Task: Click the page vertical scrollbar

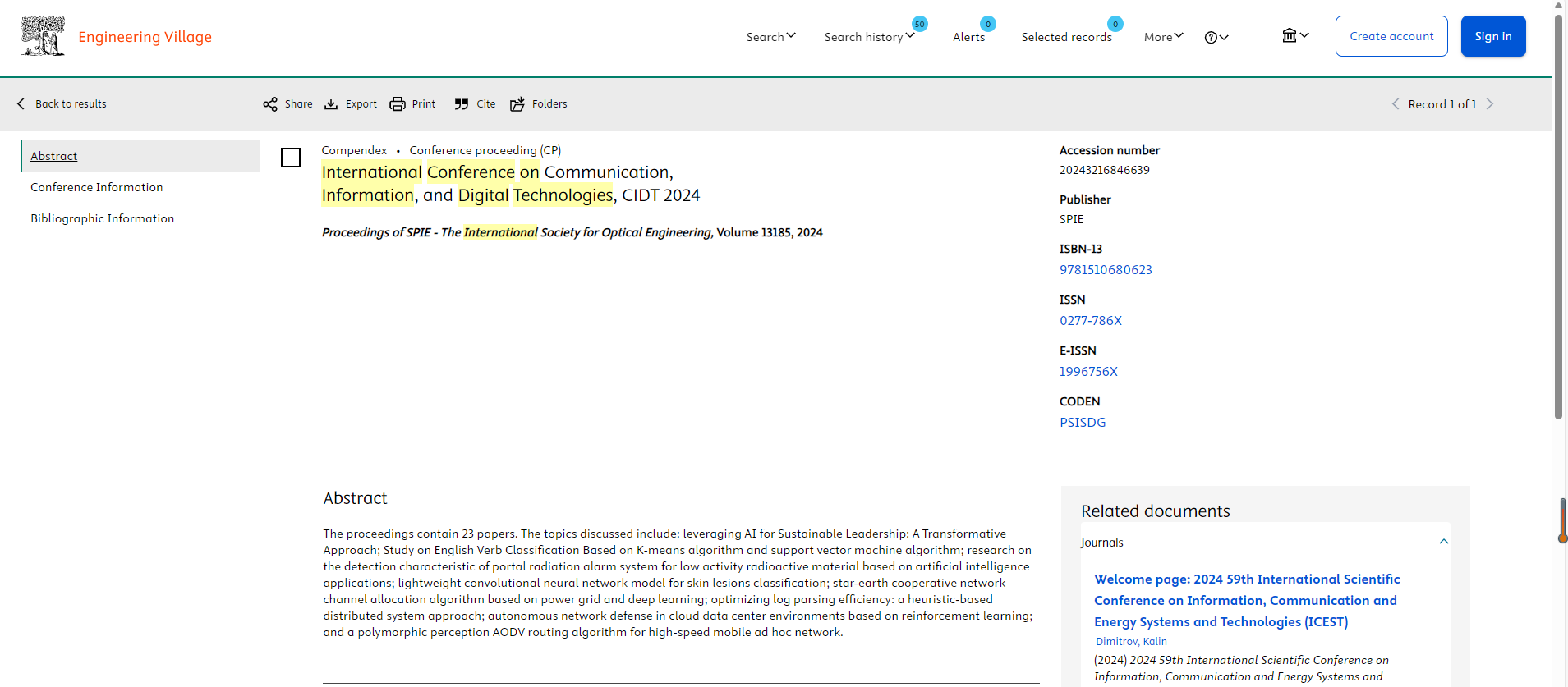Action: tap(1558, 213)
